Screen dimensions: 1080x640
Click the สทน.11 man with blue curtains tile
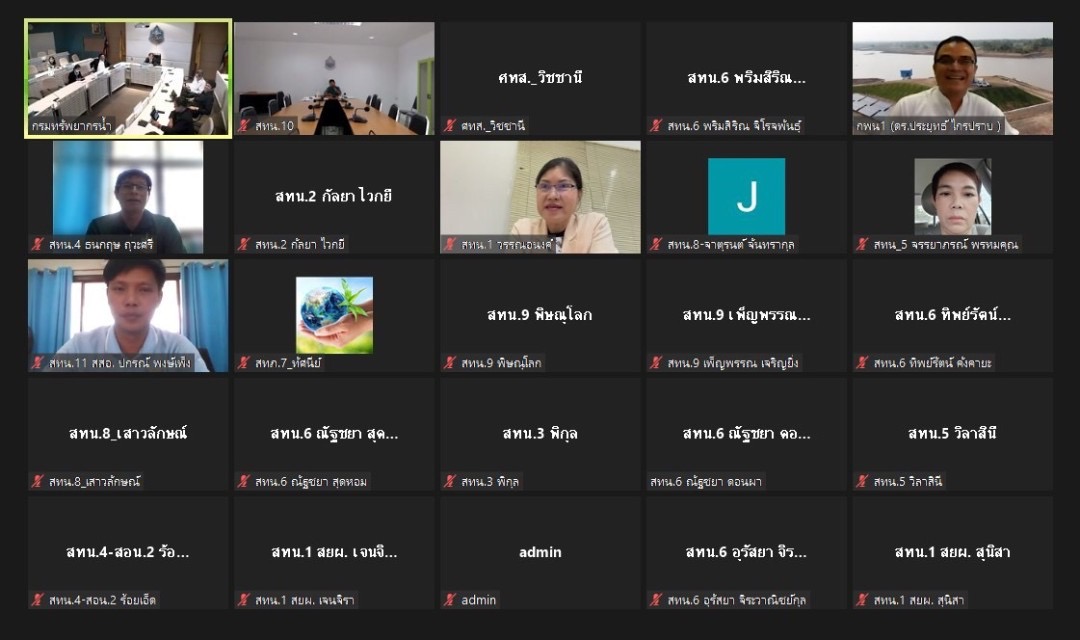tap(128, 316)
